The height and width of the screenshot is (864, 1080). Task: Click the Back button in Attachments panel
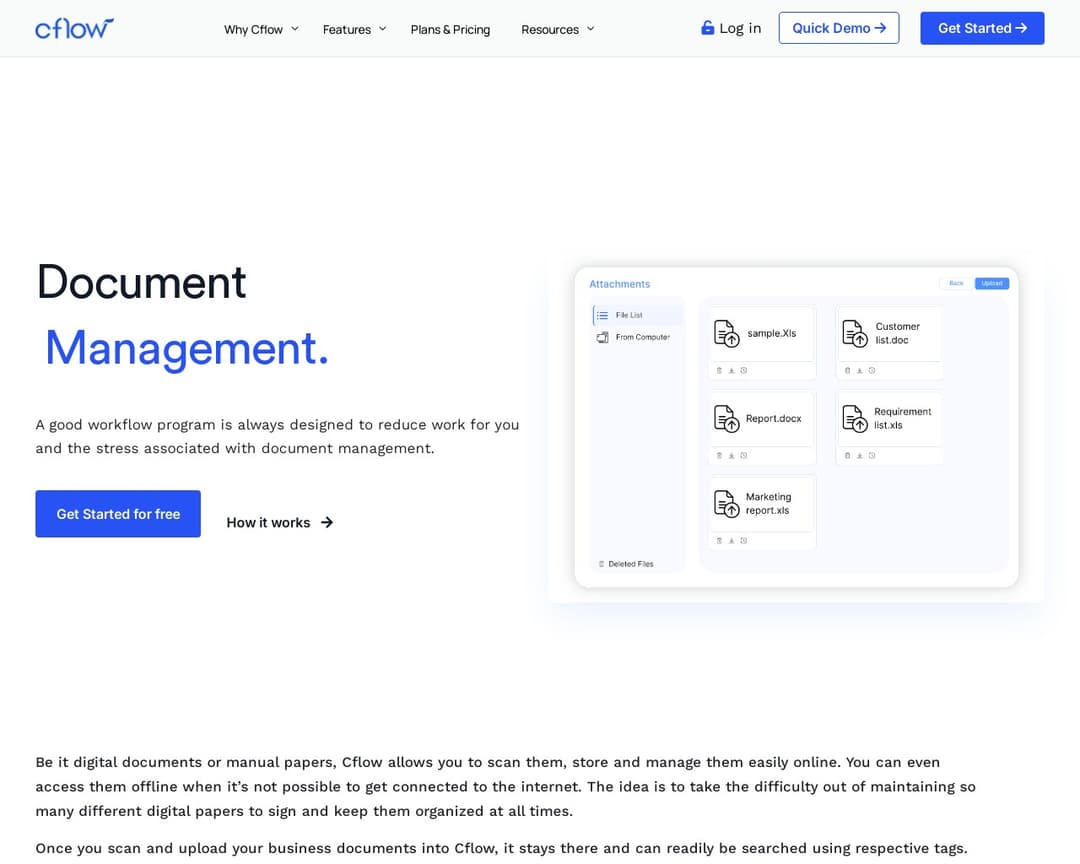pos(957,283)
